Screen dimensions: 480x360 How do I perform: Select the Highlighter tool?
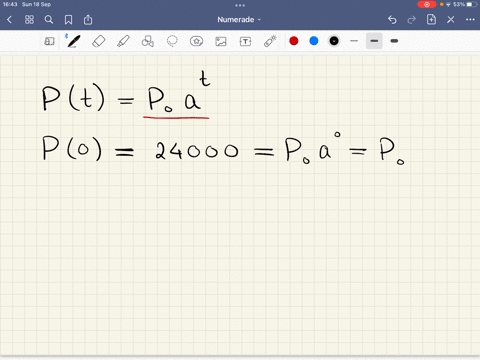tap(123, 41)
